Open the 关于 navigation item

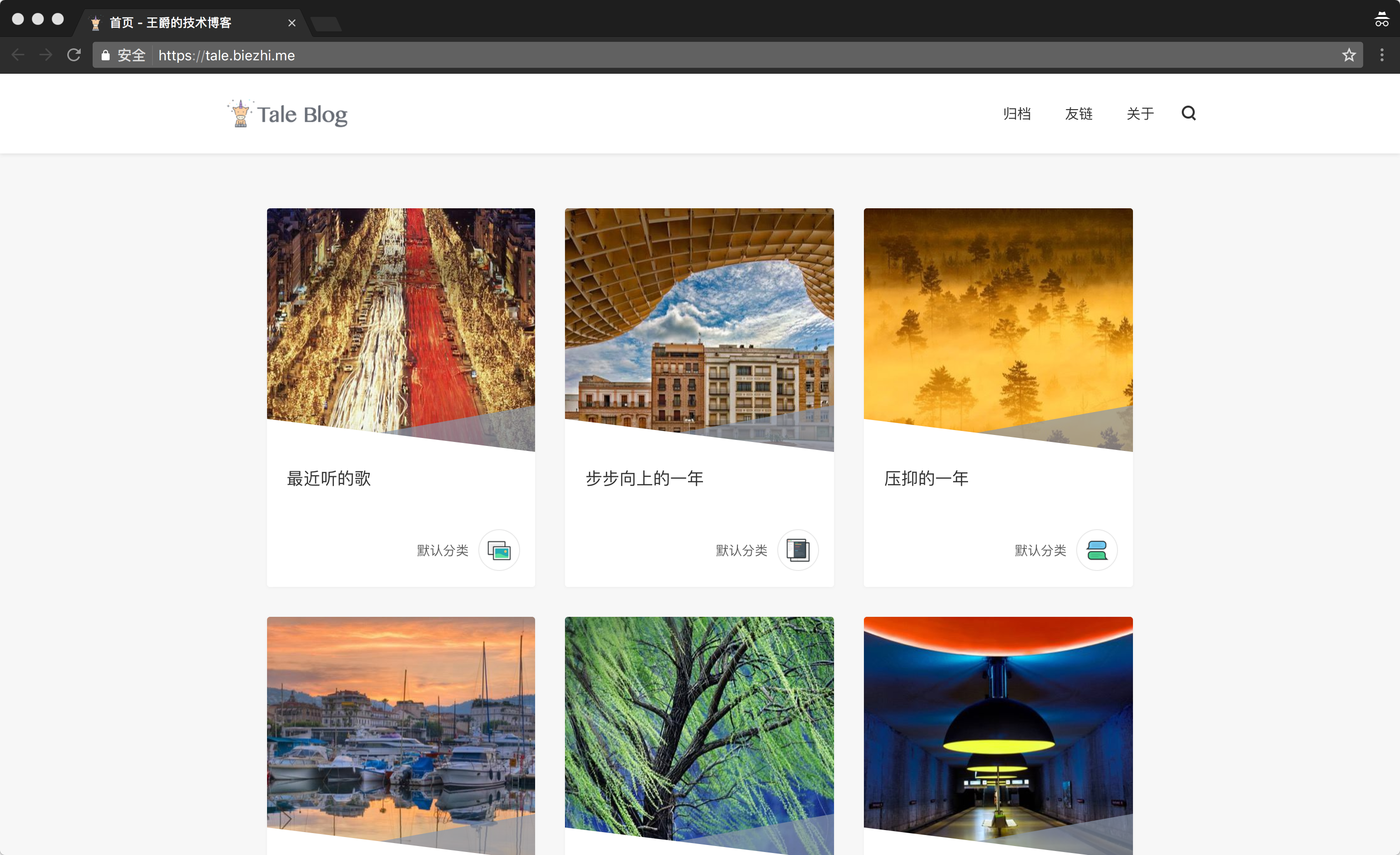click(1140, 114)
